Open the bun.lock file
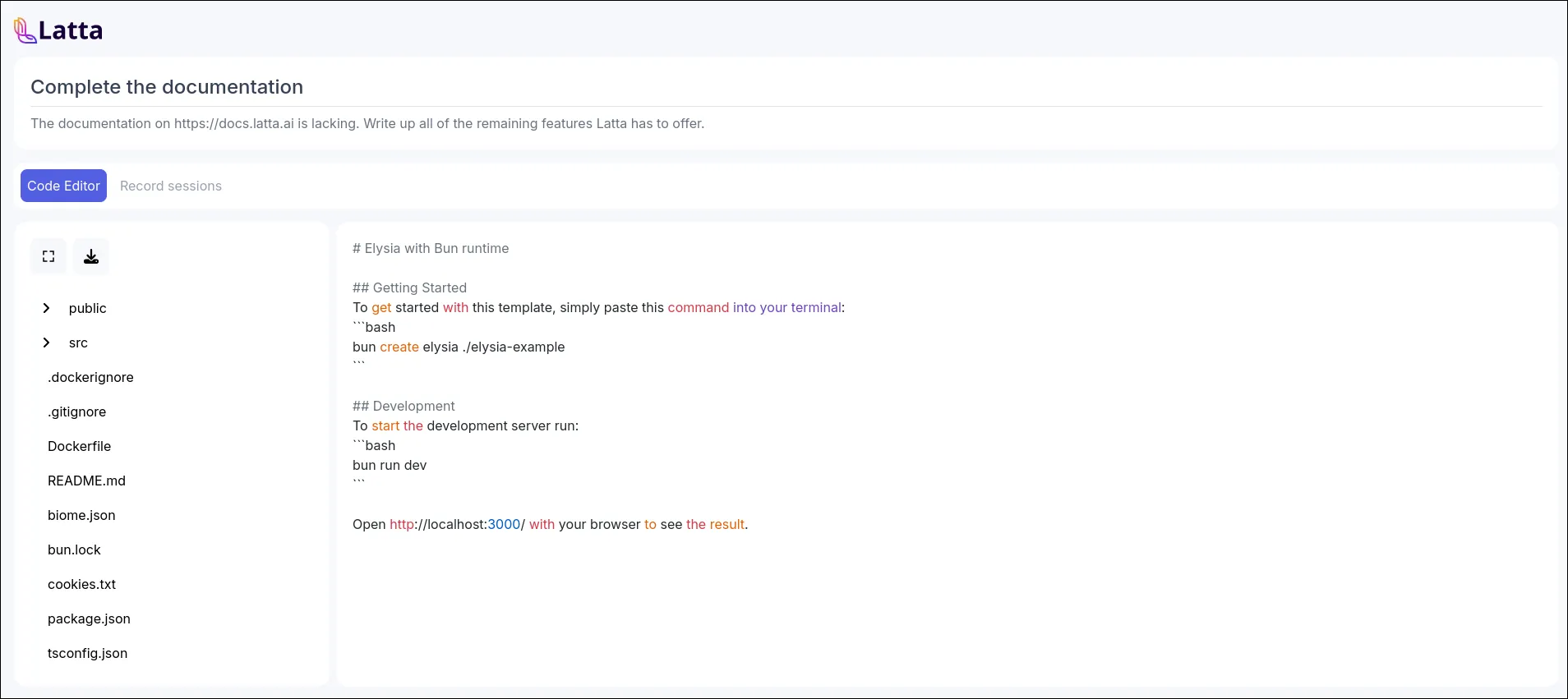The height and width of the screenshot is (699, 1568). coord(74,550)
